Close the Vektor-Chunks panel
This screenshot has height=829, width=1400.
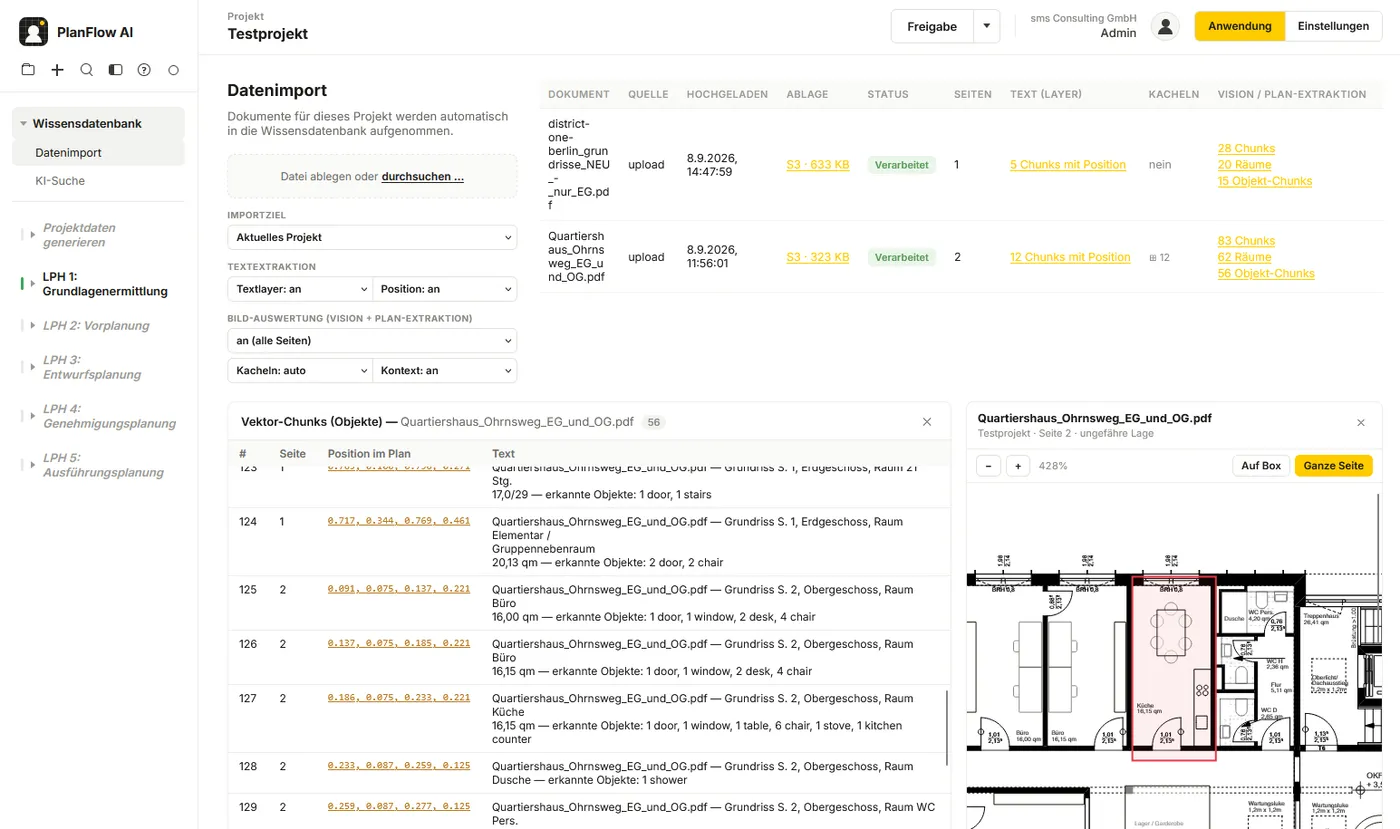927,422
